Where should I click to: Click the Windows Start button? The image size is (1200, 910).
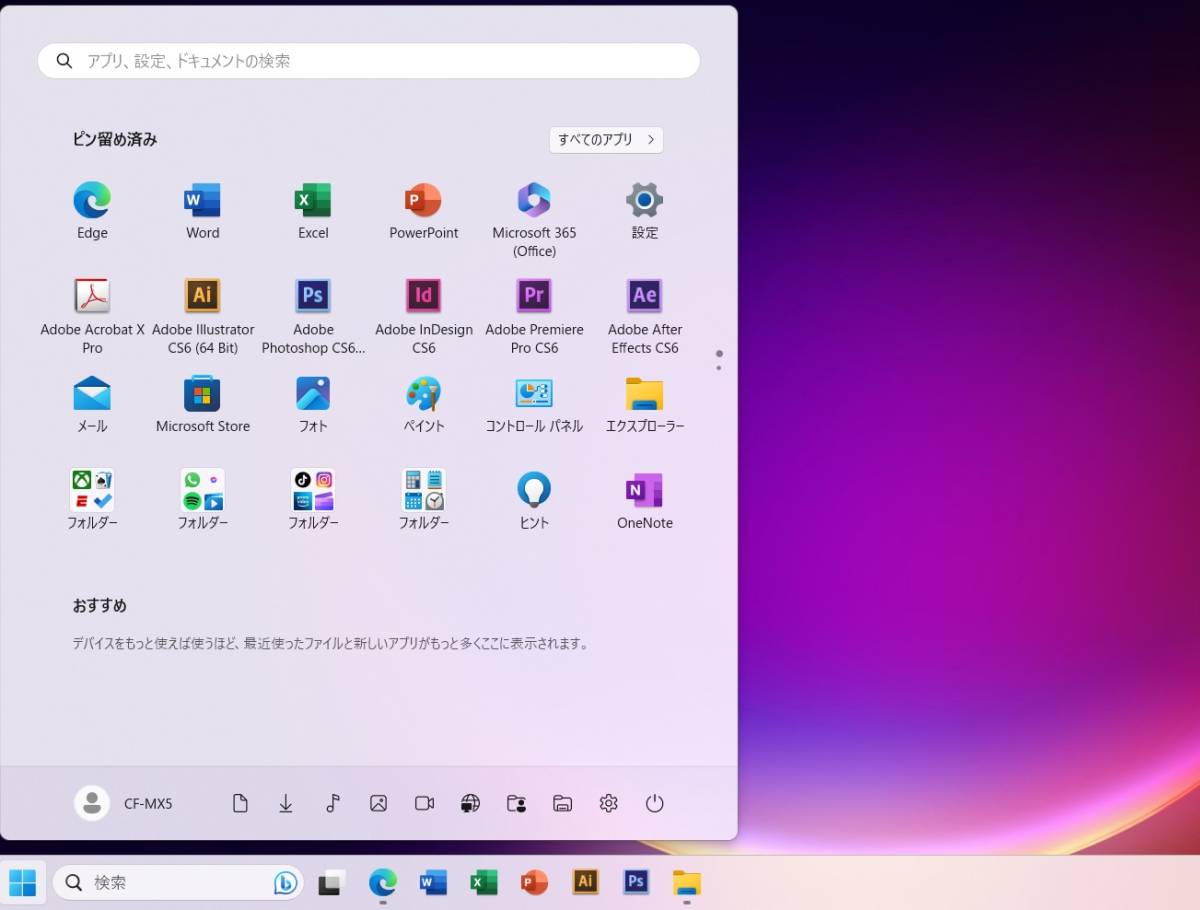(22, 882)
